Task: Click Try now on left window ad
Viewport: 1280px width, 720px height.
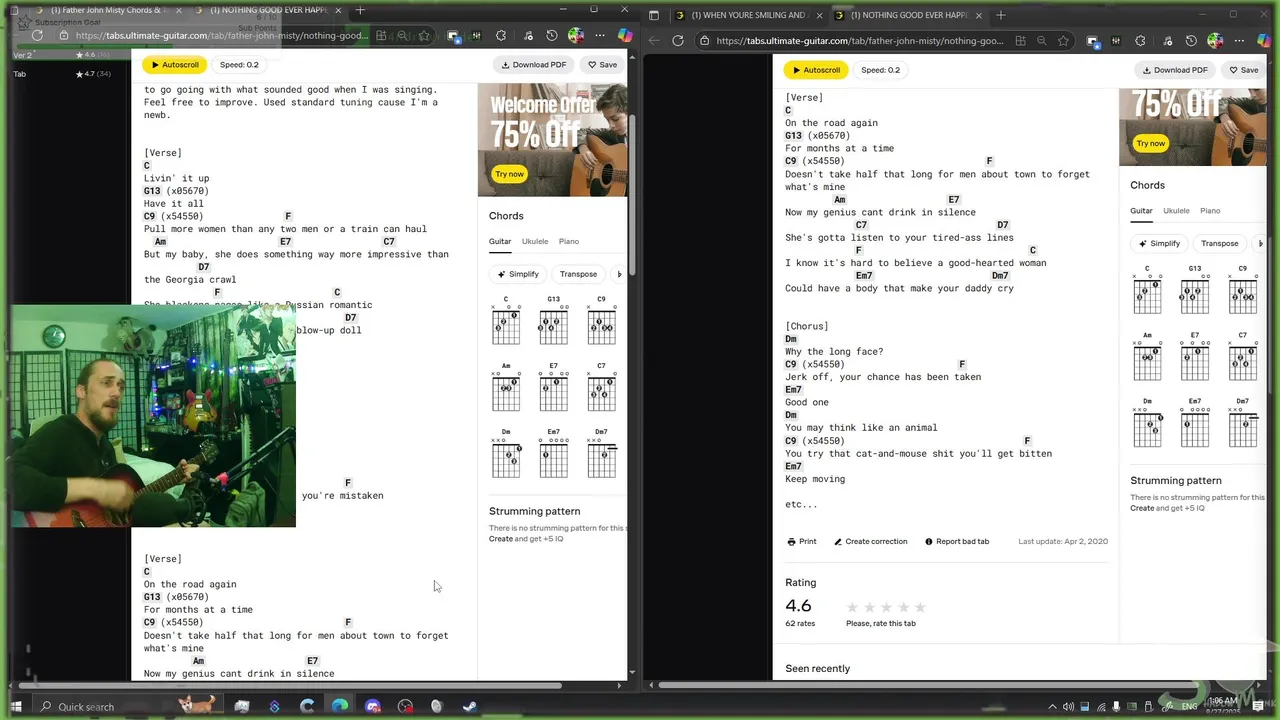Action: pyautogui.click(x=509, y=174)
